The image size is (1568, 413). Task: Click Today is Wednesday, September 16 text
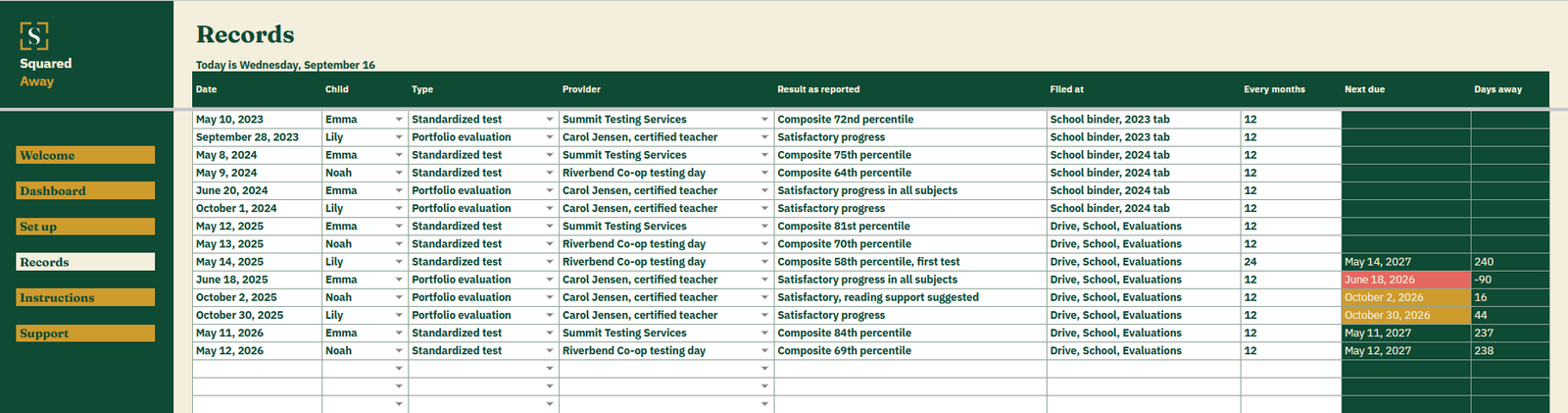(x=285, y=65)
